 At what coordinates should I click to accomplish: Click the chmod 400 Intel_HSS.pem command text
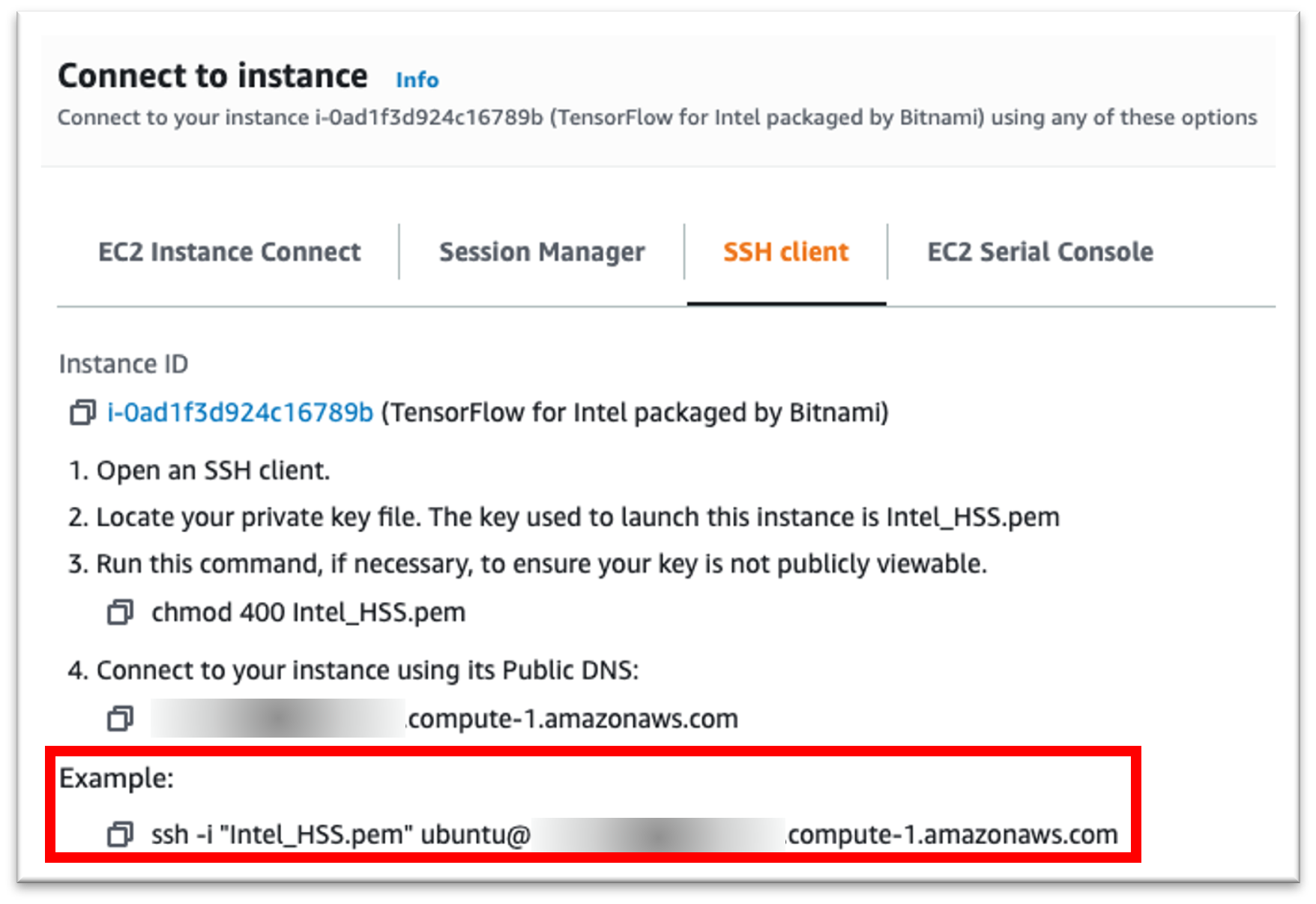click(308, 612)
